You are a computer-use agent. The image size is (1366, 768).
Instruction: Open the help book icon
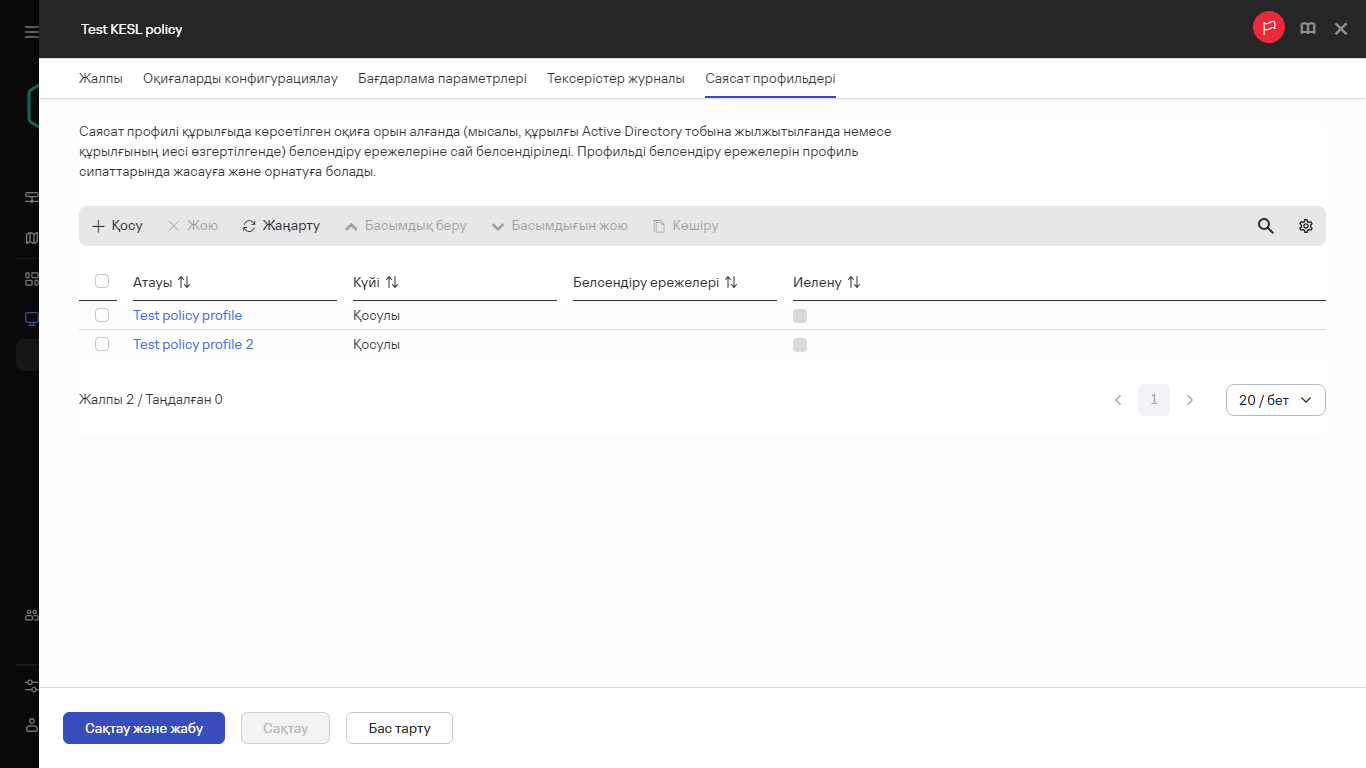(1307, 29)
